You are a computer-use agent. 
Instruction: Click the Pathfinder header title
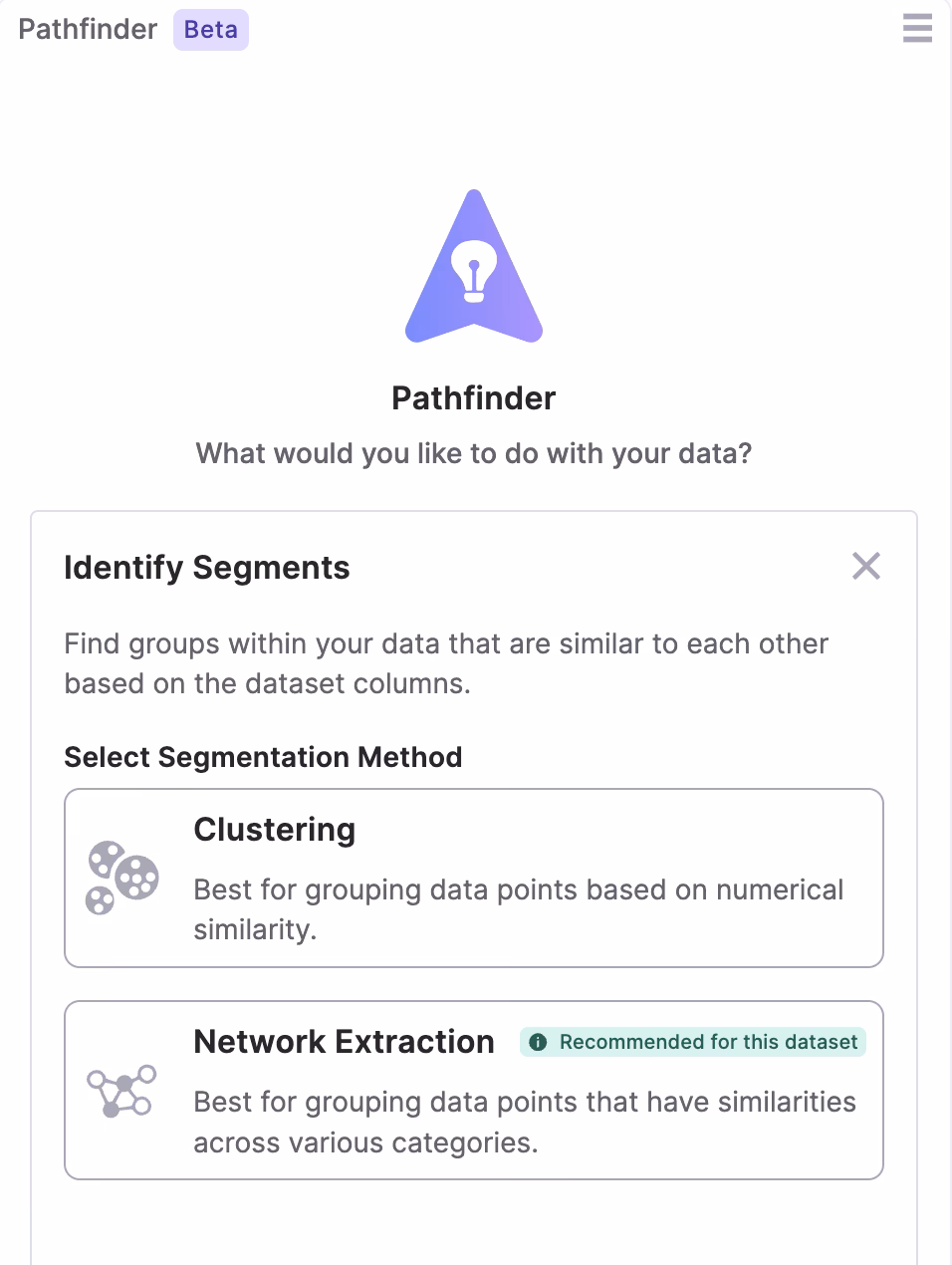[88, 30]
